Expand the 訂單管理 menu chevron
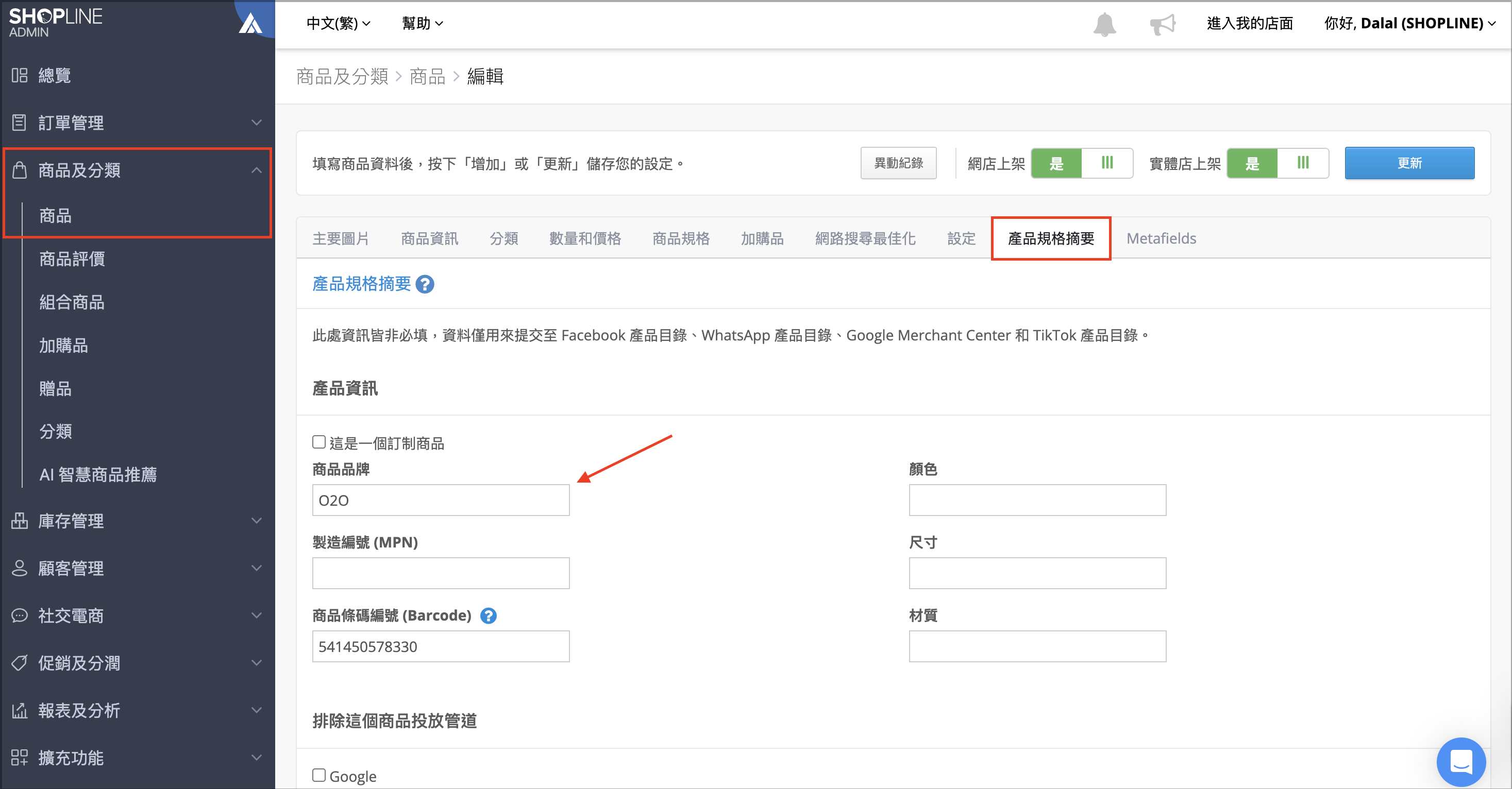The width and height of the screenshot is (1512, 789). coord(257,123)
